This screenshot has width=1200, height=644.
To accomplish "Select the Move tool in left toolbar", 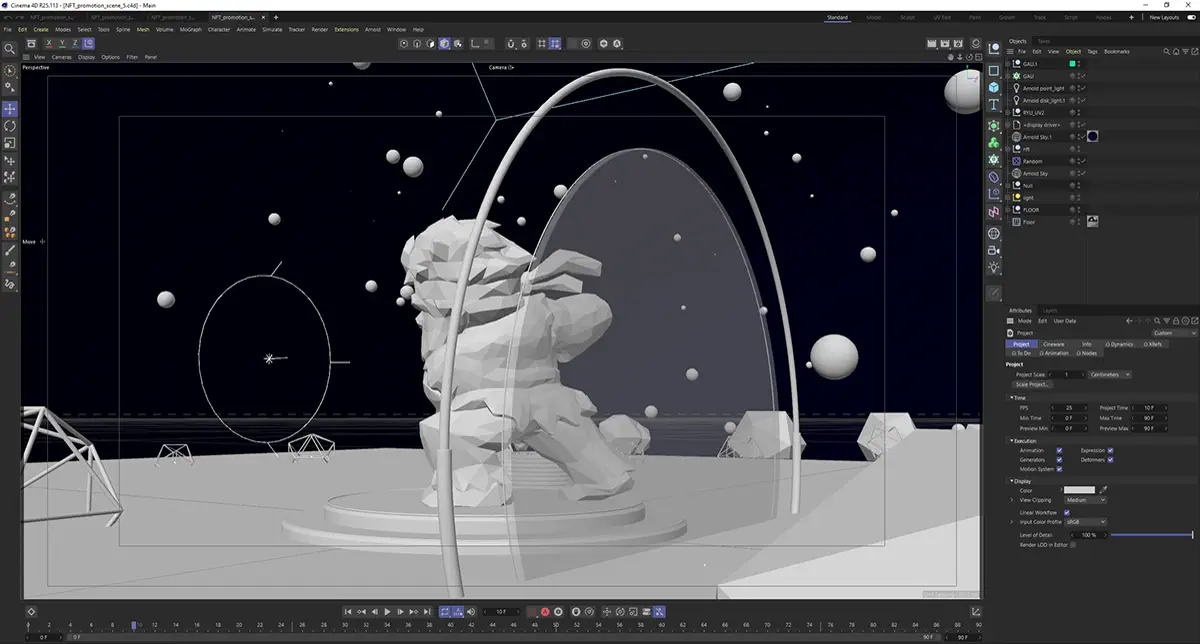I will [10, 108].
